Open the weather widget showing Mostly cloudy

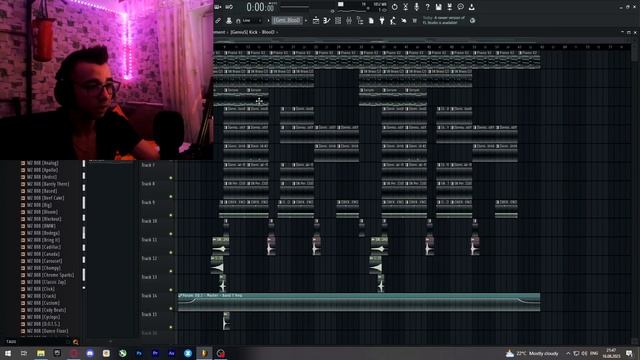[532, 353]
